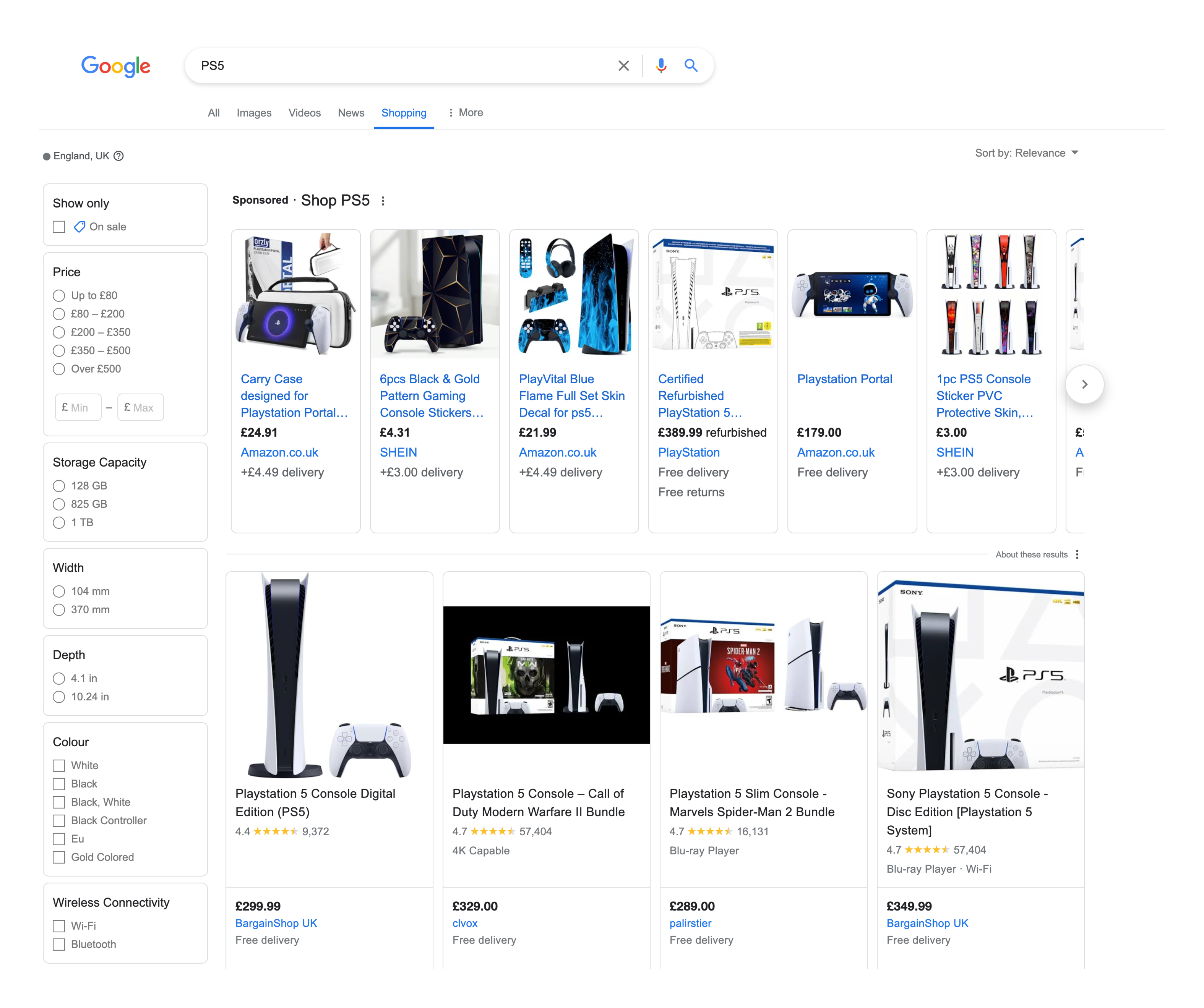This screenshot has width=1204, height=1008.
Task: Click the £ Min price field
Action: pyautogui.click(x=79, y=407)
